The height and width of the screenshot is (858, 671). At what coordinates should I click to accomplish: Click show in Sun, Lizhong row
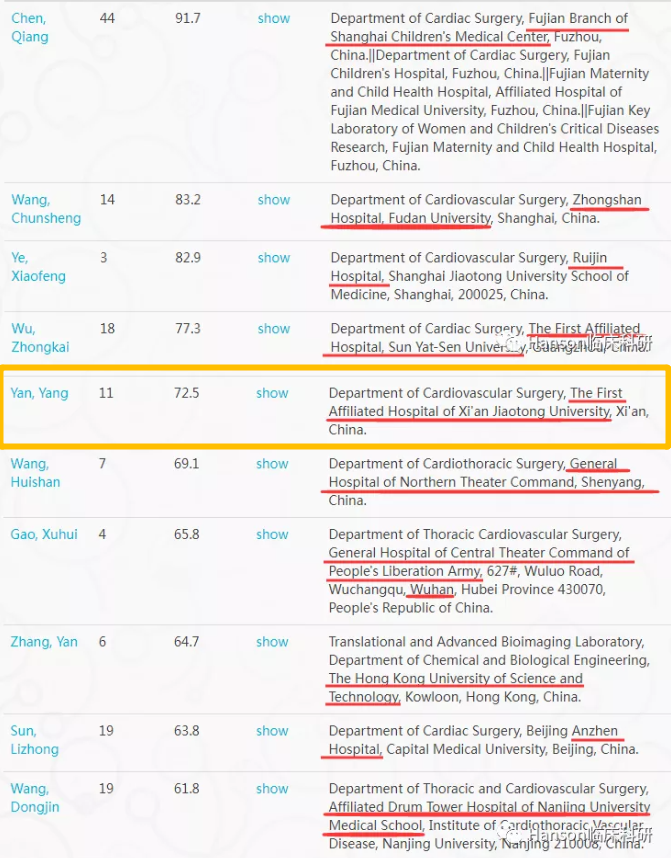click(x=272, y=731)
